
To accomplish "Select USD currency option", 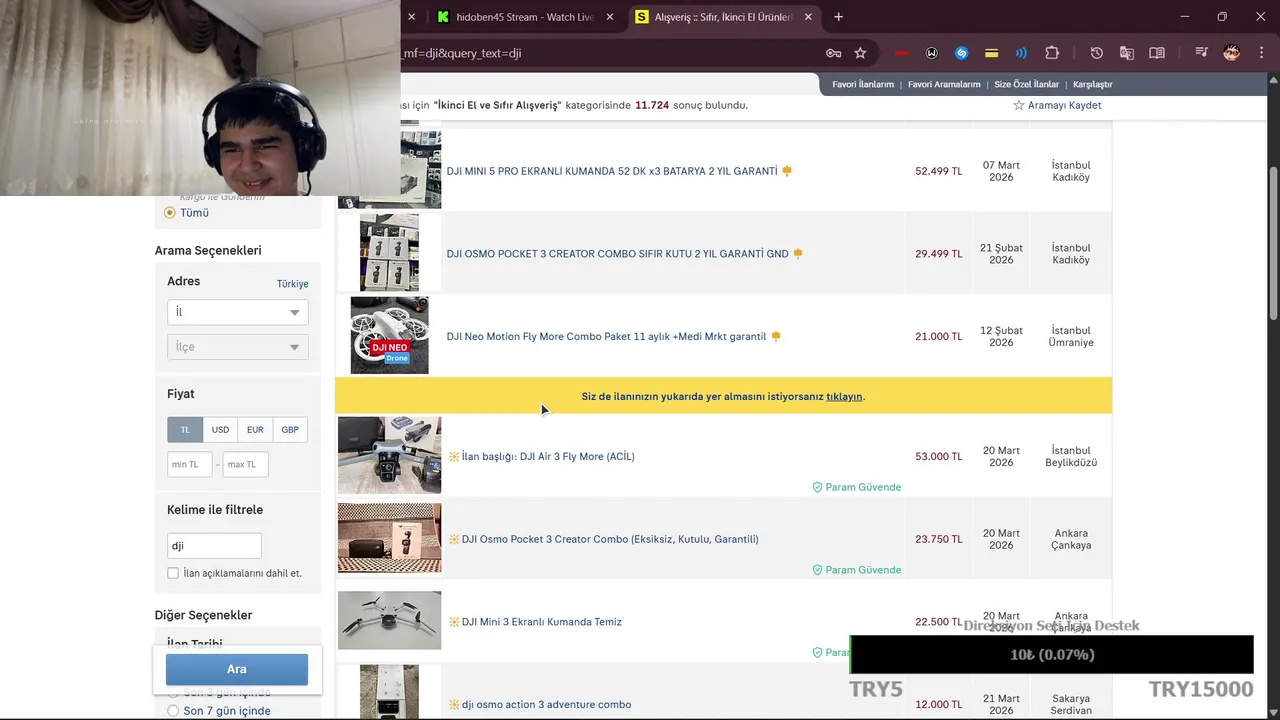I will [220, 430].
